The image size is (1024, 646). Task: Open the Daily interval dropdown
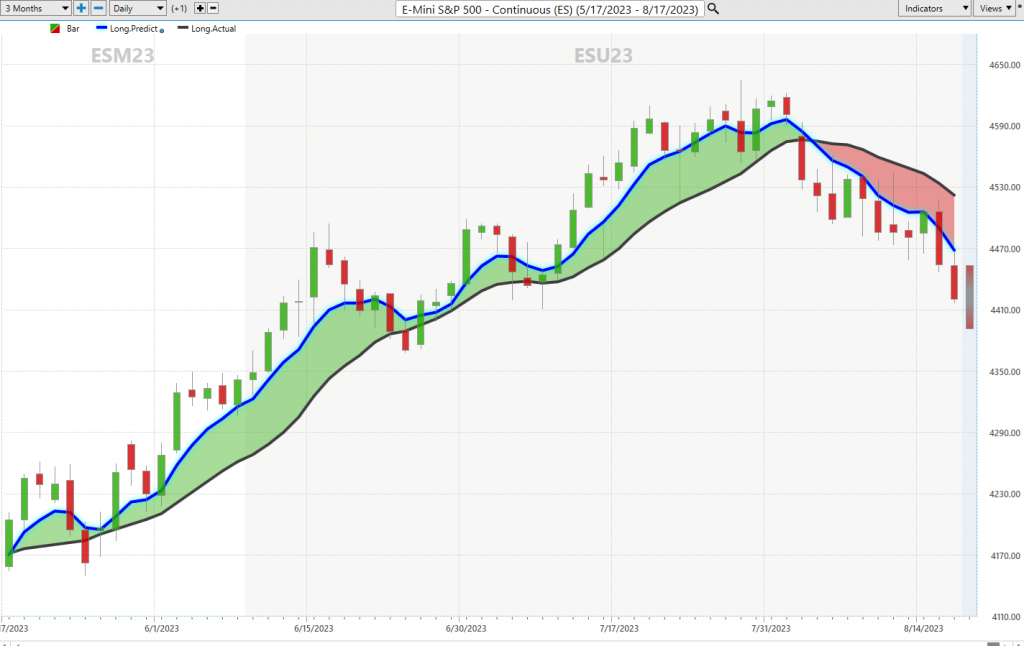tap(137, 8)
